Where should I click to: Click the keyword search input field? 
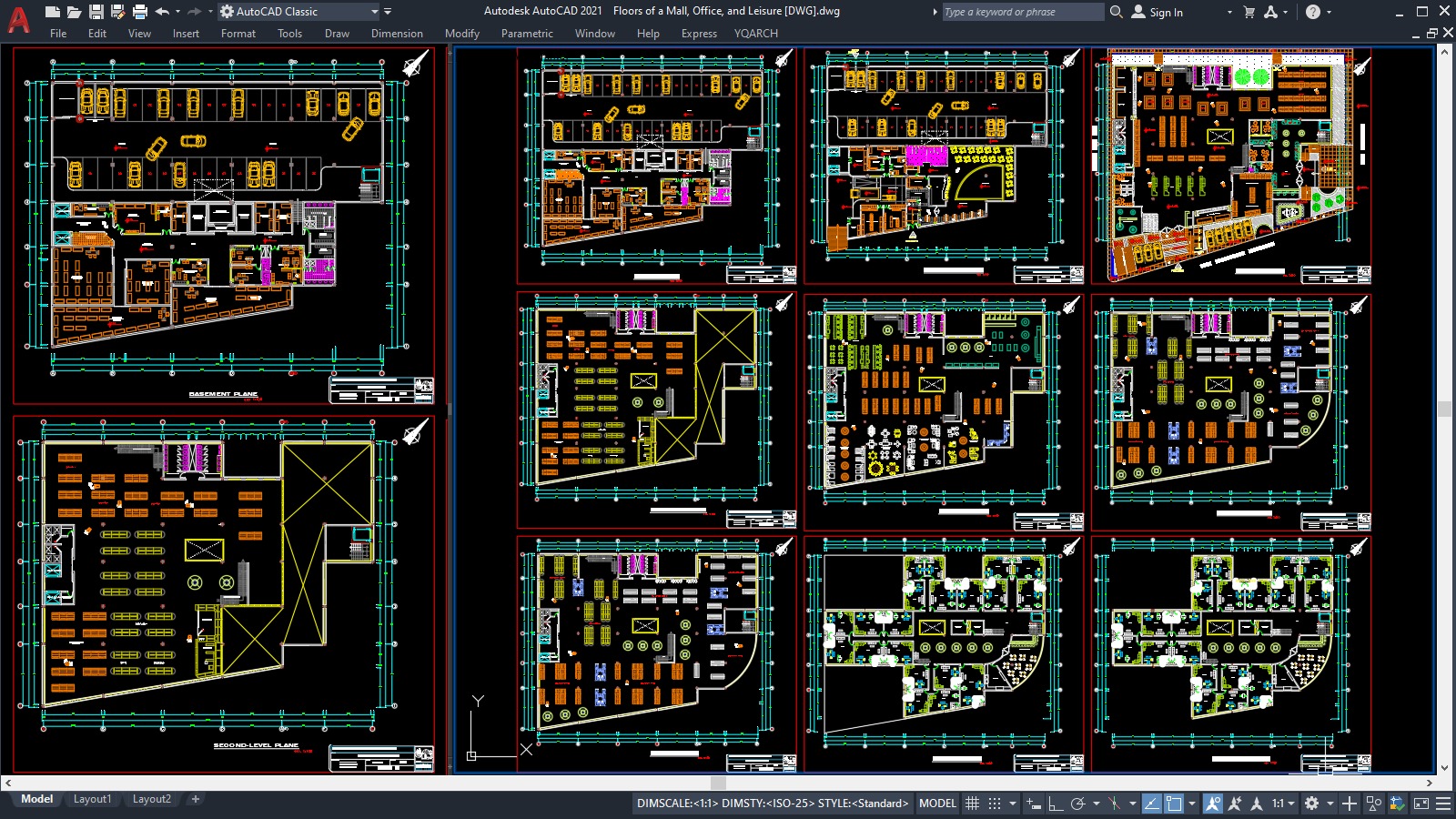click(x=1021, y=12)
